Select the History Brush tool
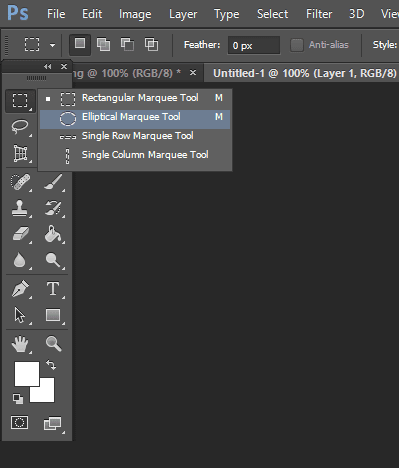This screenshot has height=468, width=399. [x=53, y=208]
